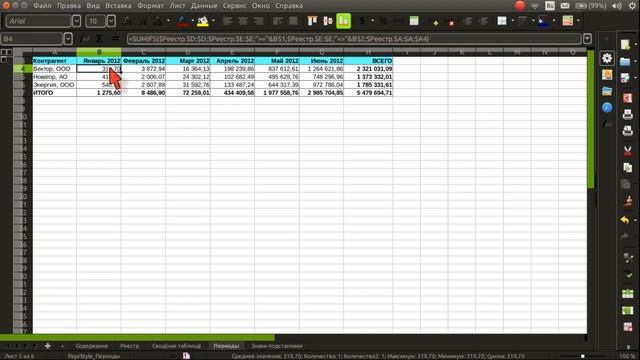640x360 pixels.
Task: Apply currency number format
Action: click(x=362, y=21)
